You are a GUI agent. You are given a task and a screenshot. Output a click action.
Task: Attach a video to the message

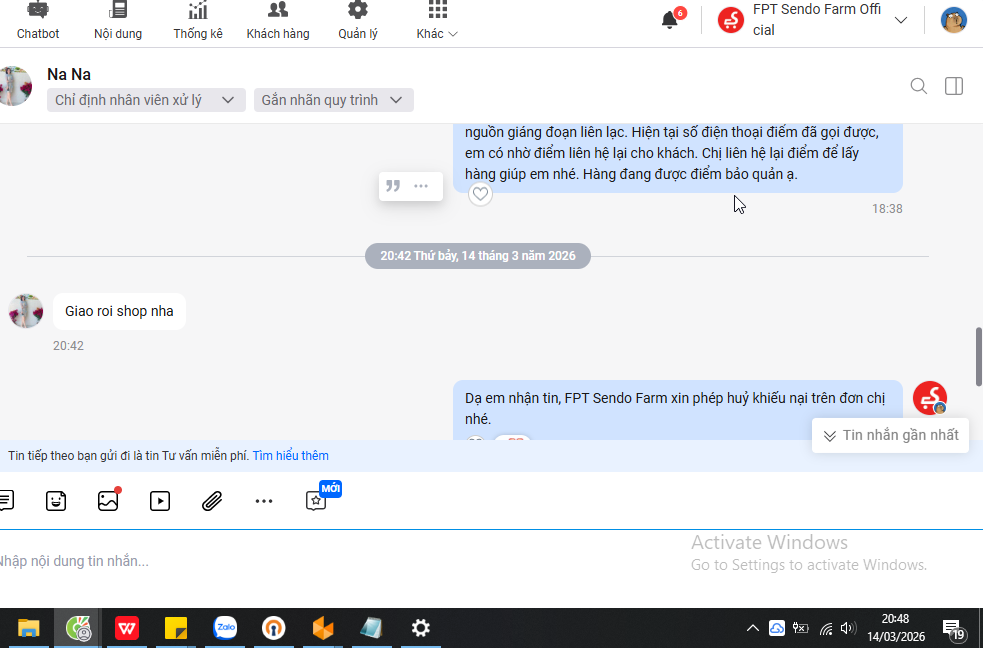point(160,501)
